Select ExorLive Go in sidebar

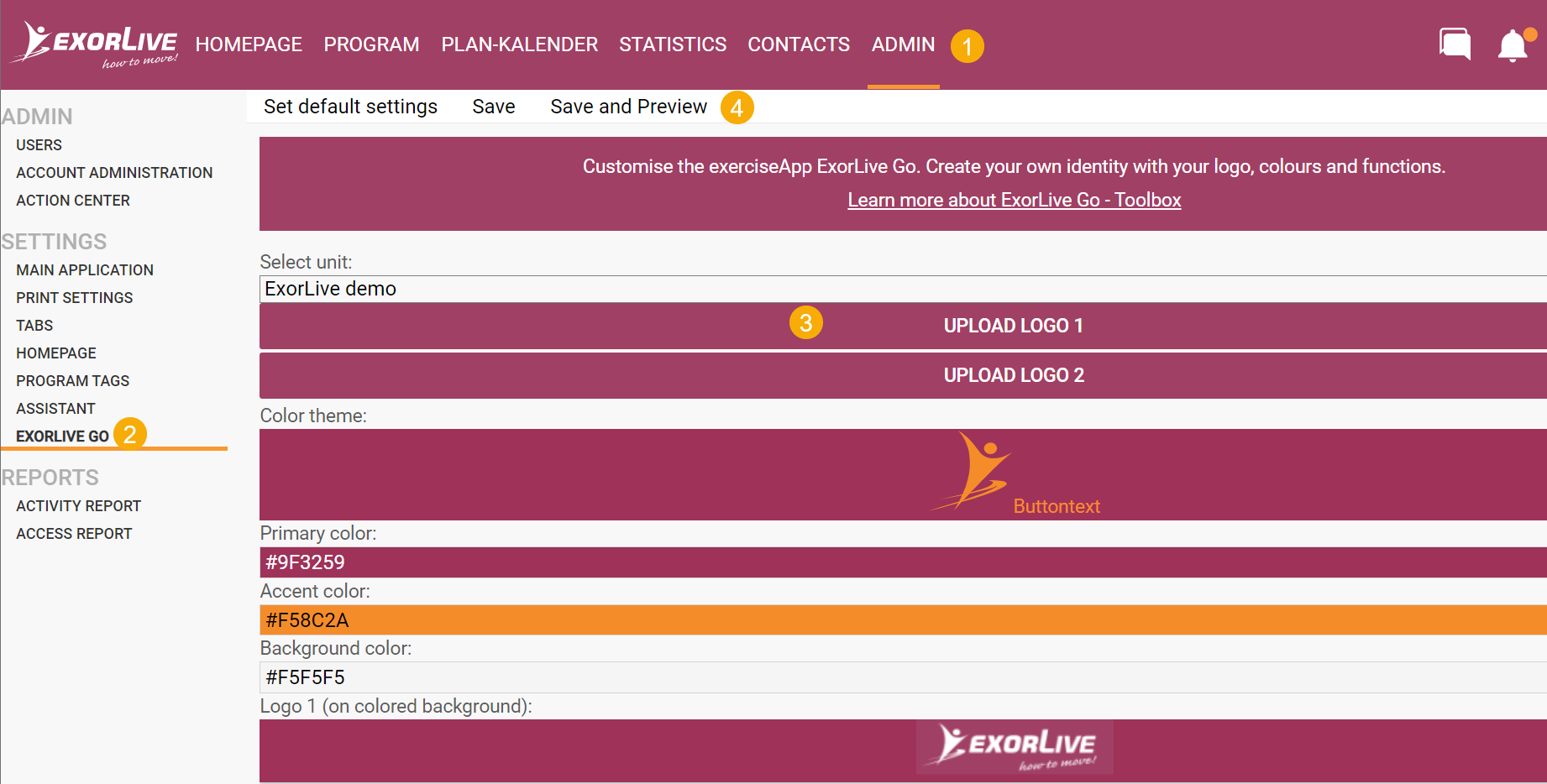(62, 436)
